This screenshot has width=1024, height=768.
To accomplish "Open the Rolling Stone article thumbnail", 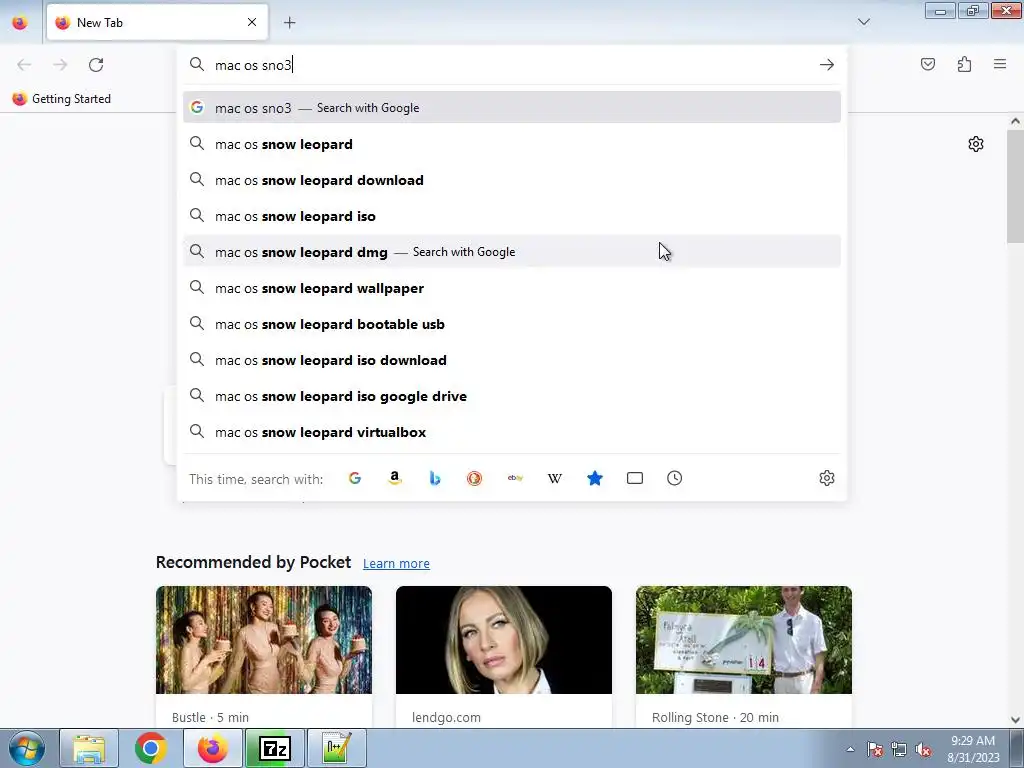I will tap(744, 640).
